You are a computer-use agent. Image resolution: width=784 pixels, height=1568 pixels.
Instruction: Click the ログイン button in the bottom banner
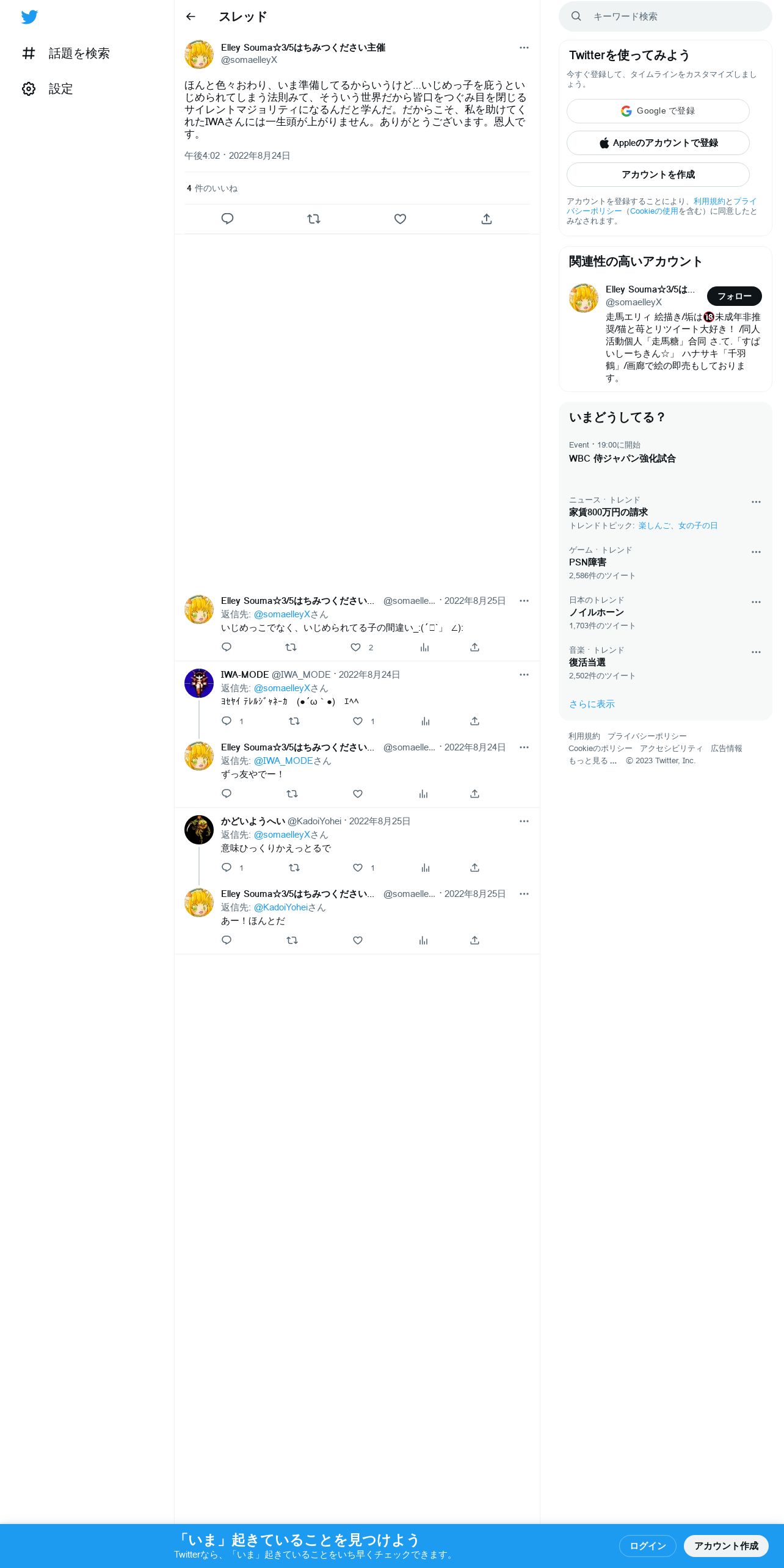647,1545
